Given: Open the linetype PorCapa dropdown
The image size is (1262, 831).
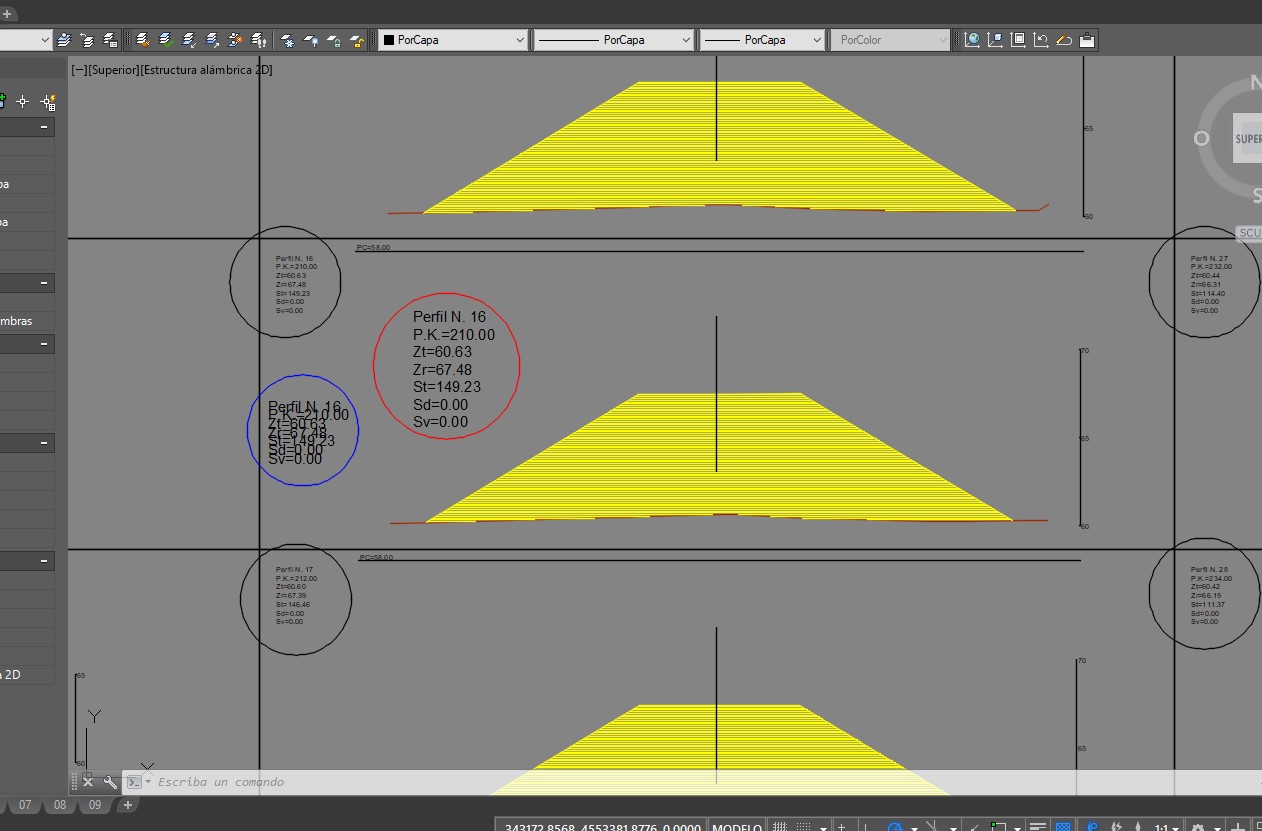Looking at the screenshot, I should click(x=614, y=40).
